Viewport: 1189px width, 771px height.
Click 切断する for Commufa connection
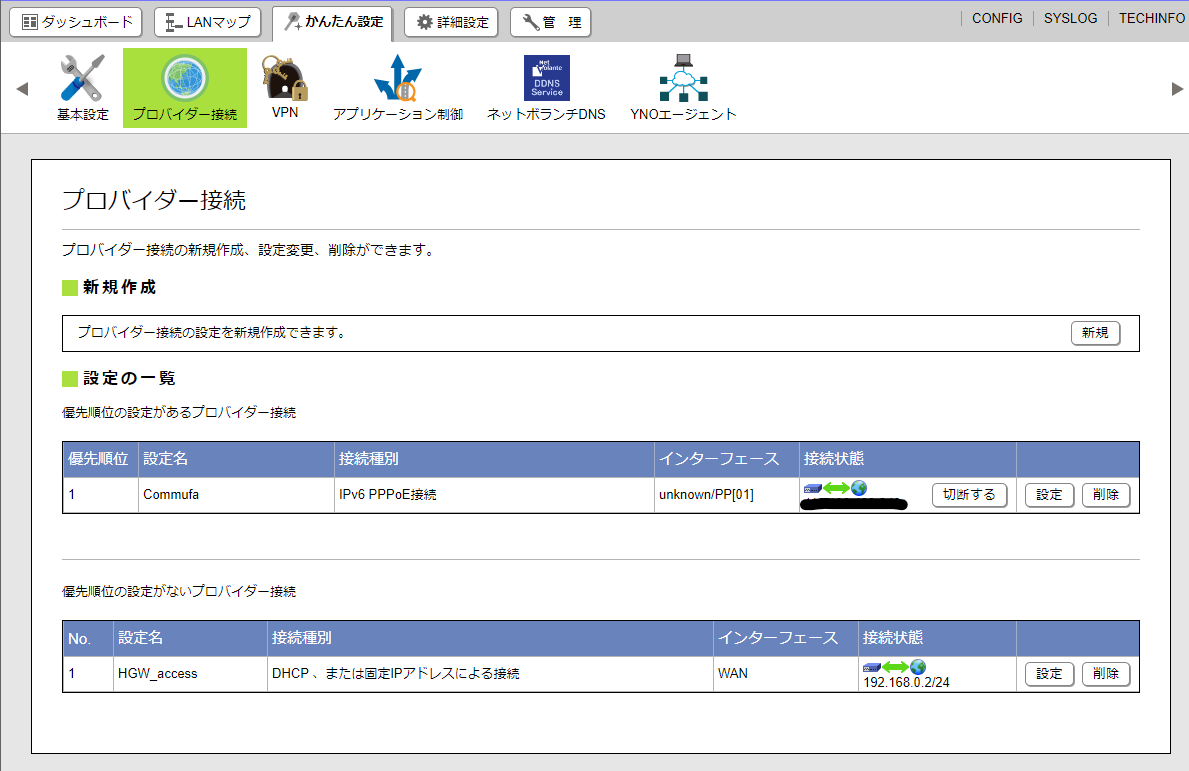coord(969,494)
